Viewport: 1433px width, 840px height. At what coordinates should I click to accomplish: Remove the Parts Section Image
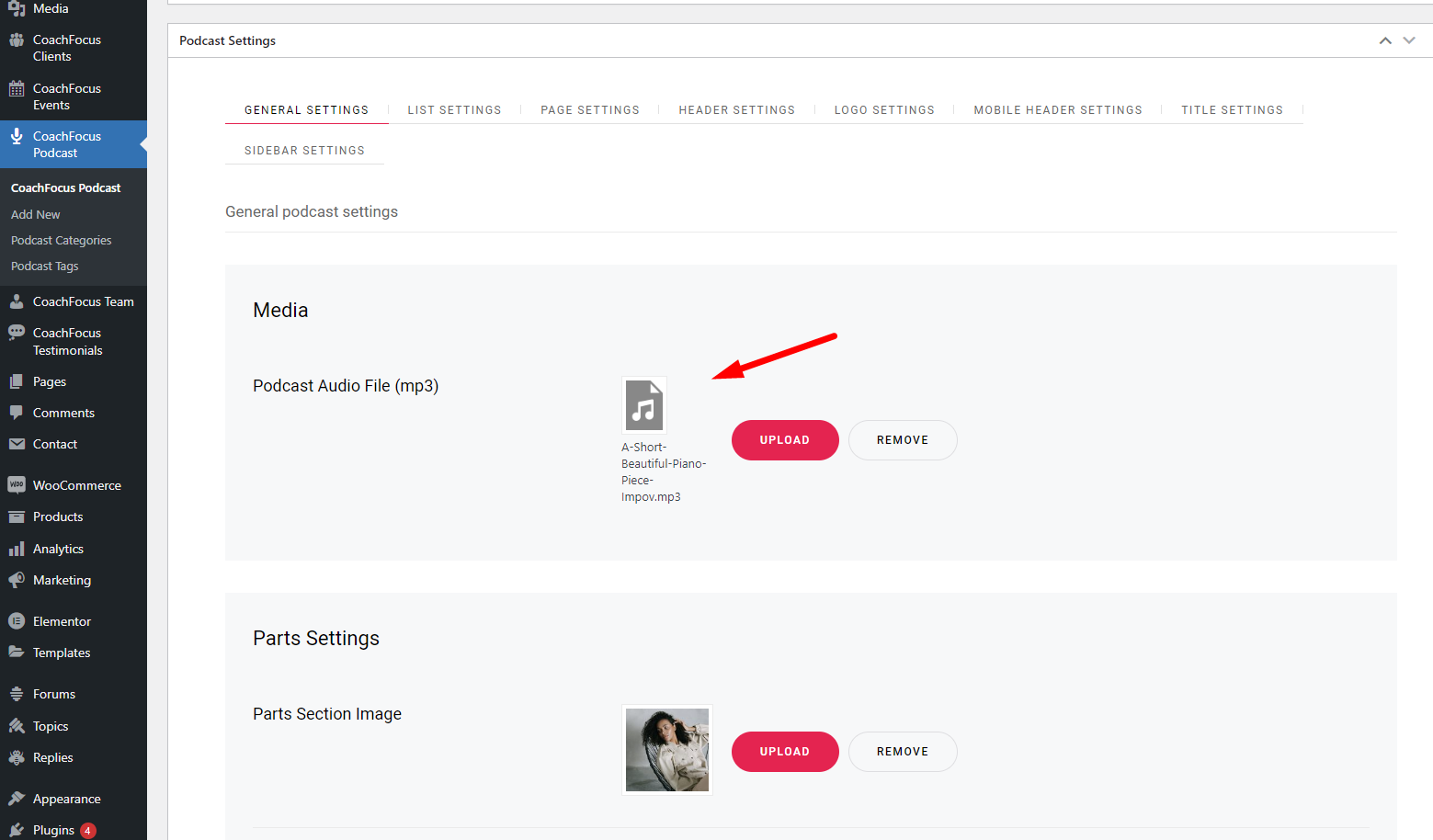903,752
